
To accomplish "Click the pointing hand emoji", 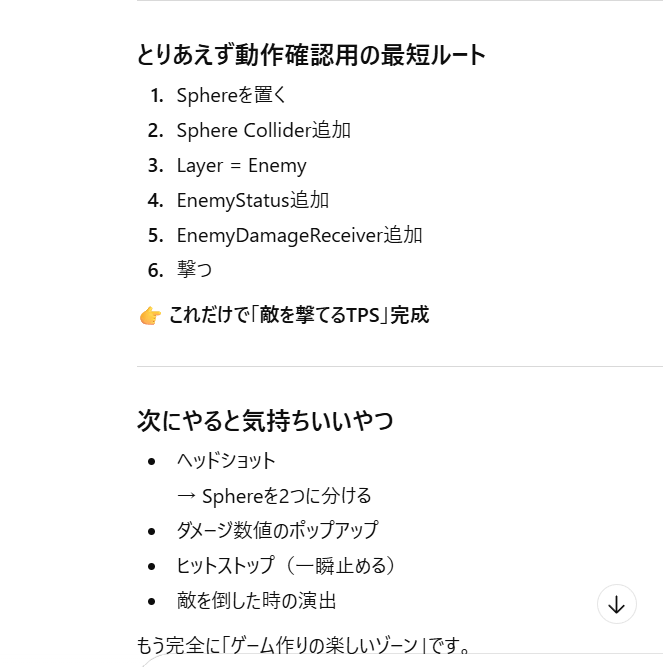I will pos(150,316).
